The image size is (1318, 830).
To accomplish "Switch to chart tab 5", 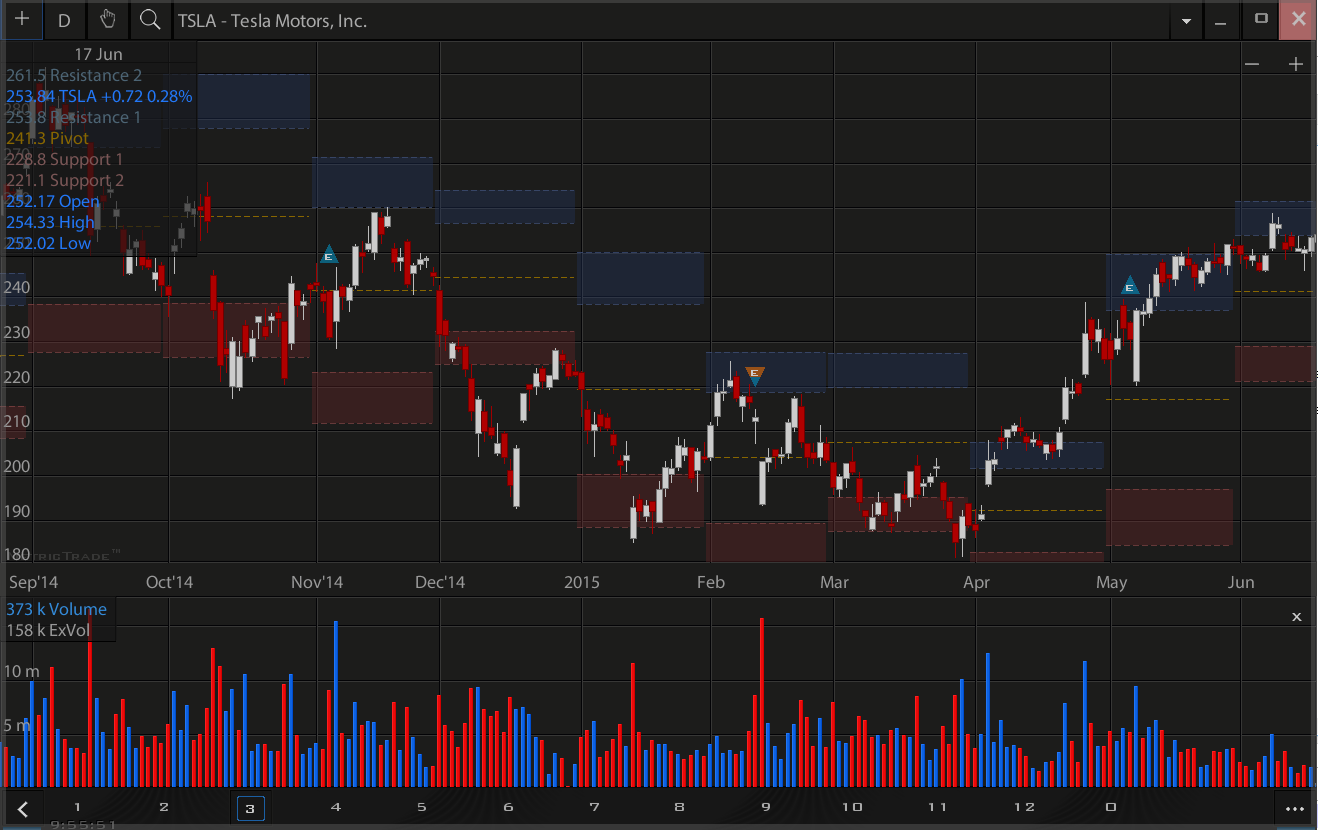I will coord(422,807).
